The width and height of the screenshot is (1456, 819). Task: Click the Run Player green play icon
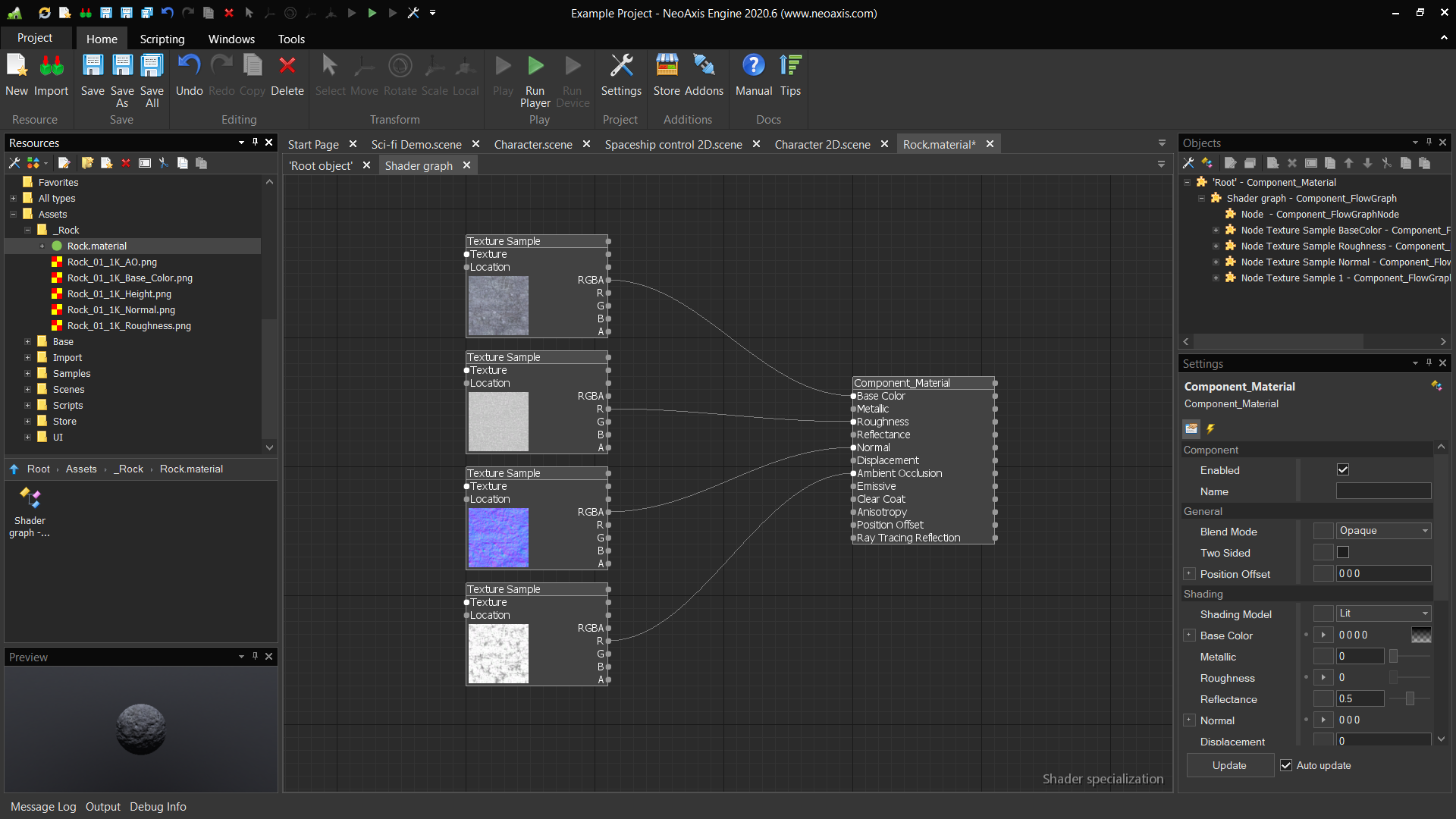point(535,66)
